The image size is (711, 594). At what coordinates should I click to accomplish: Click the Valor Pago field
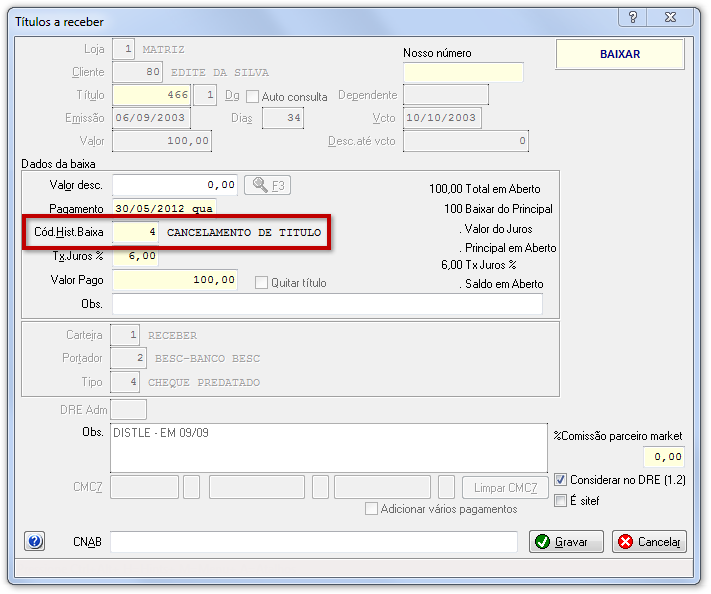pos(175,280)
